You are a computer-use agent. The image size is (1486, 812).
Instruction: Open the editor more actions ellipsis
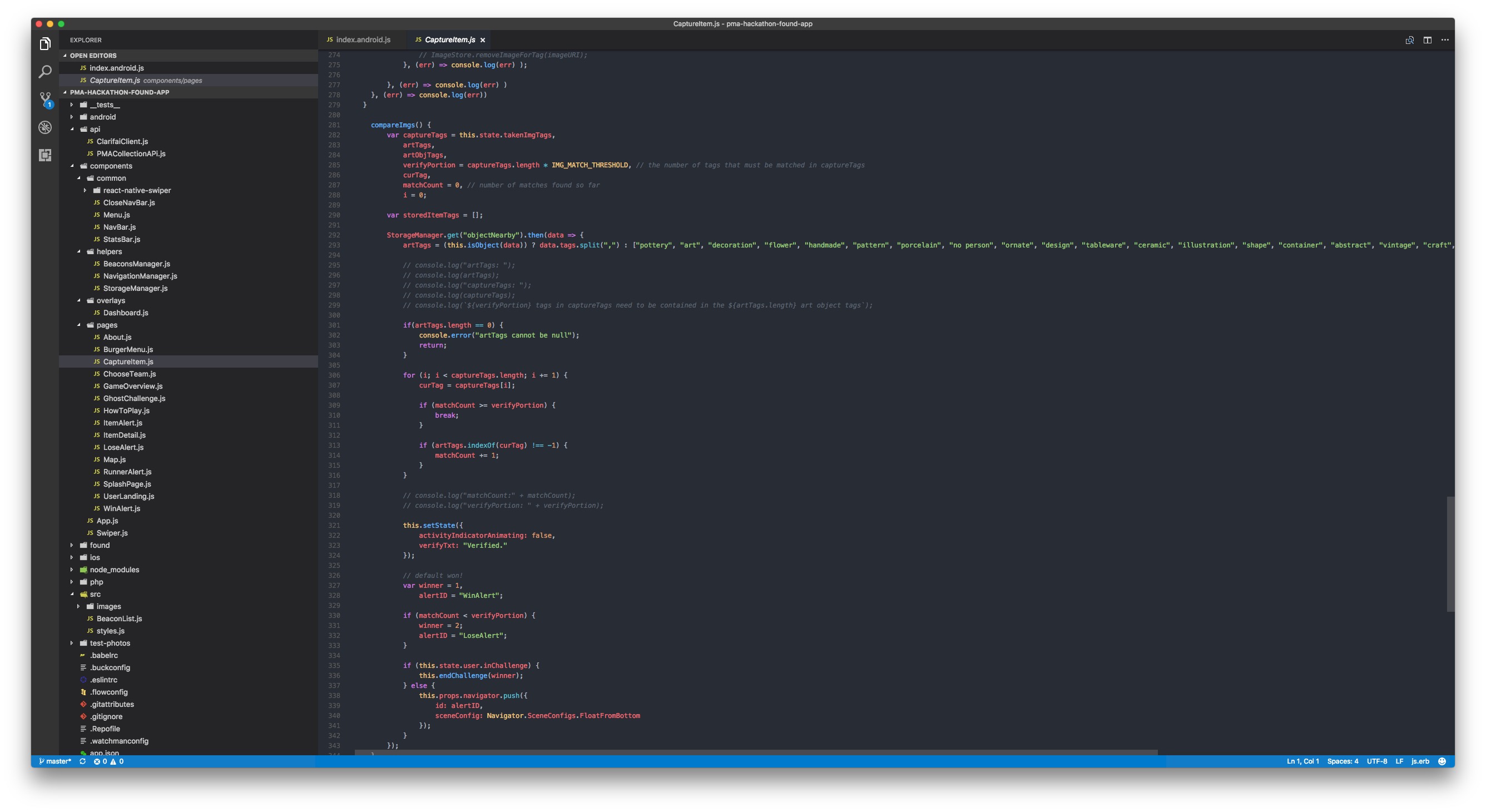[x=1444, y=40]
